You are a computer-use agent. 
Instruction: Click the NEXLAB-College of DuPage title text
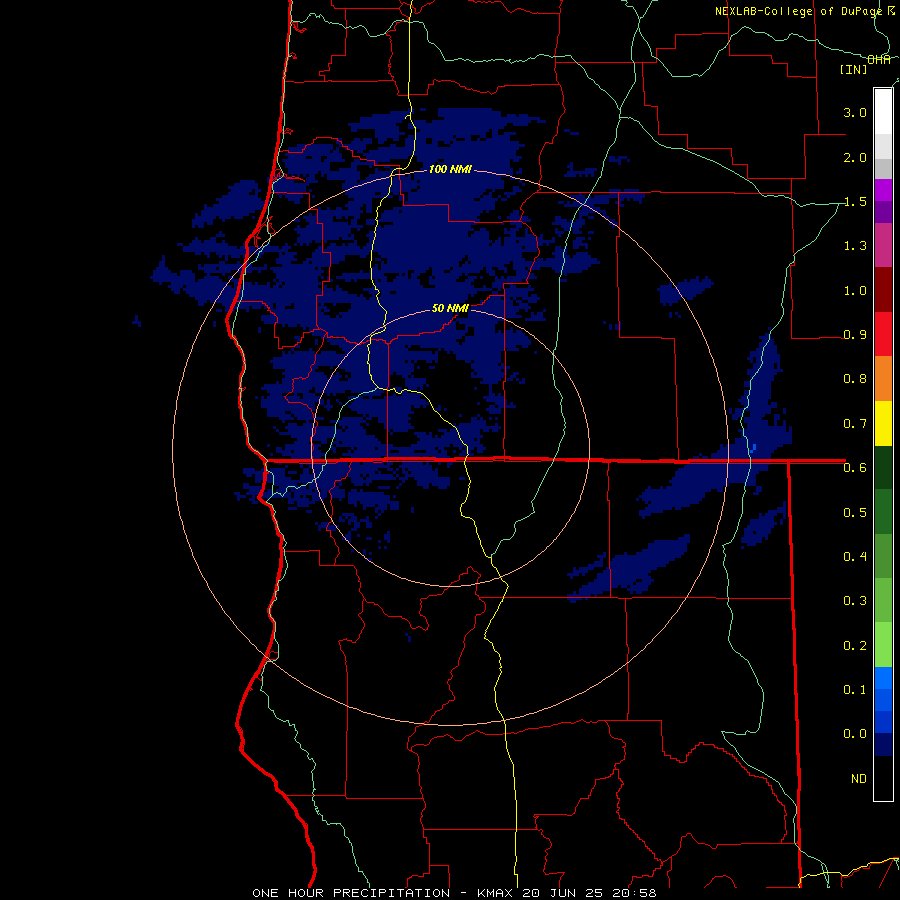coord(800,11)
